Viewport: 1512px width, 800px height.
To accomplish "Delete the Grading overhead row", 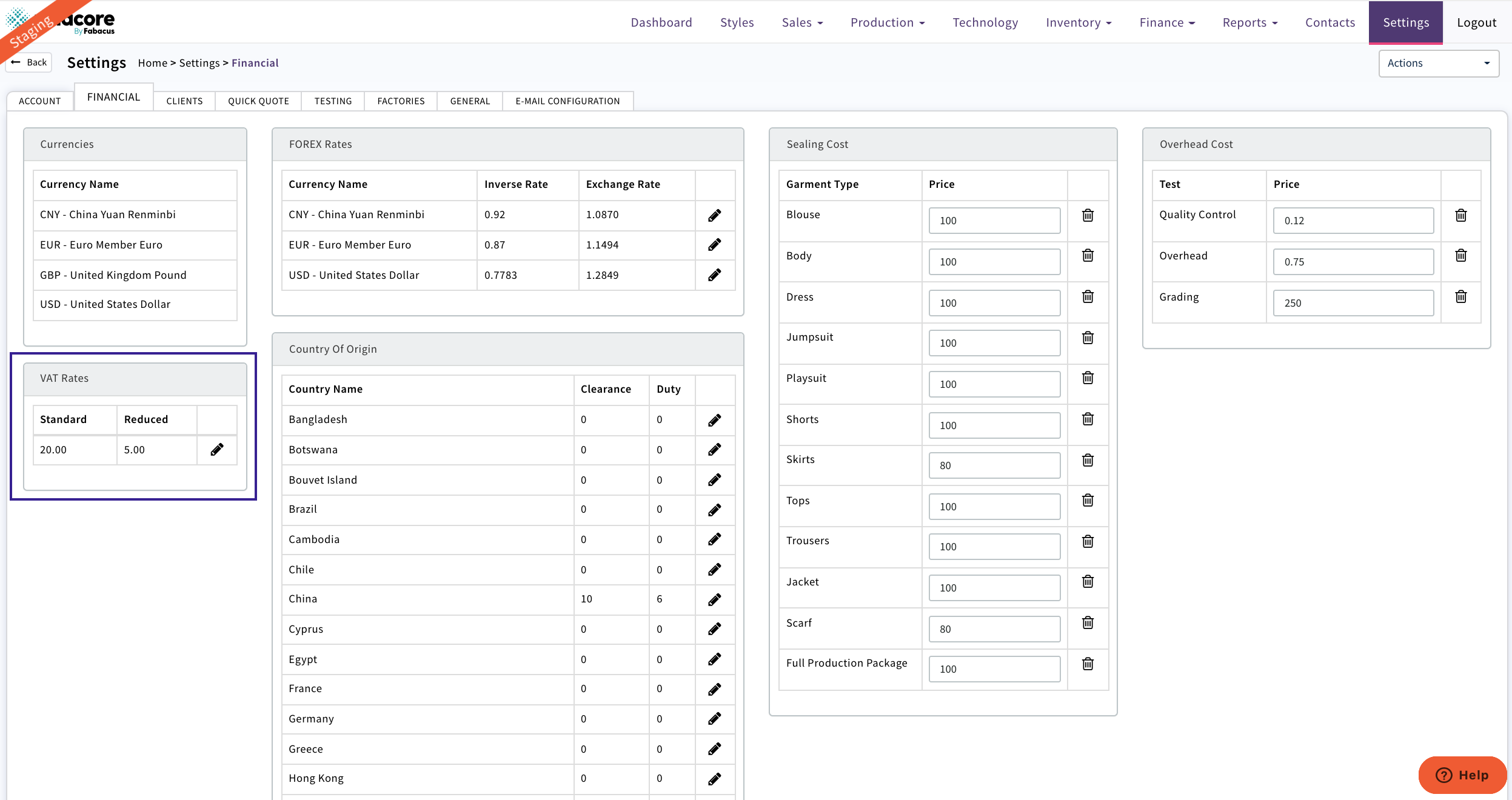I will 1460,296.
